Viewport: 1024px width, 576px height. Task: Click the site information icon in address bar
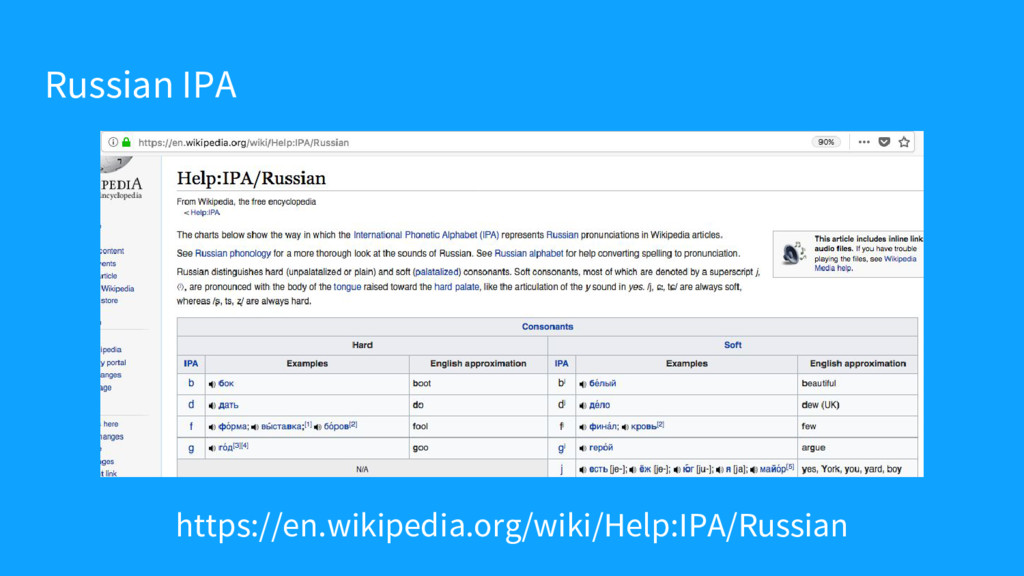click(x=113, y=142)
